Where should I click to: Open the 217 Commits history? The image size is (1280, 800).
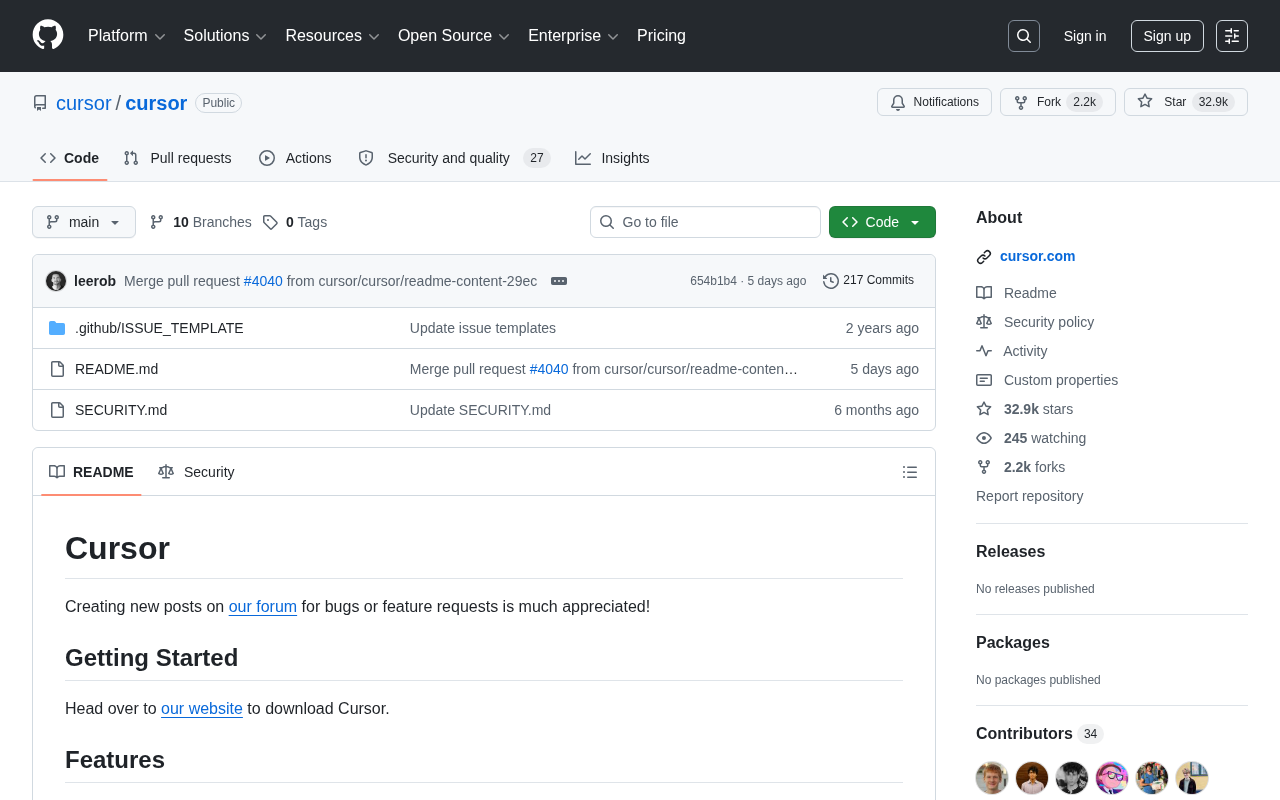(x=868, y=281)
